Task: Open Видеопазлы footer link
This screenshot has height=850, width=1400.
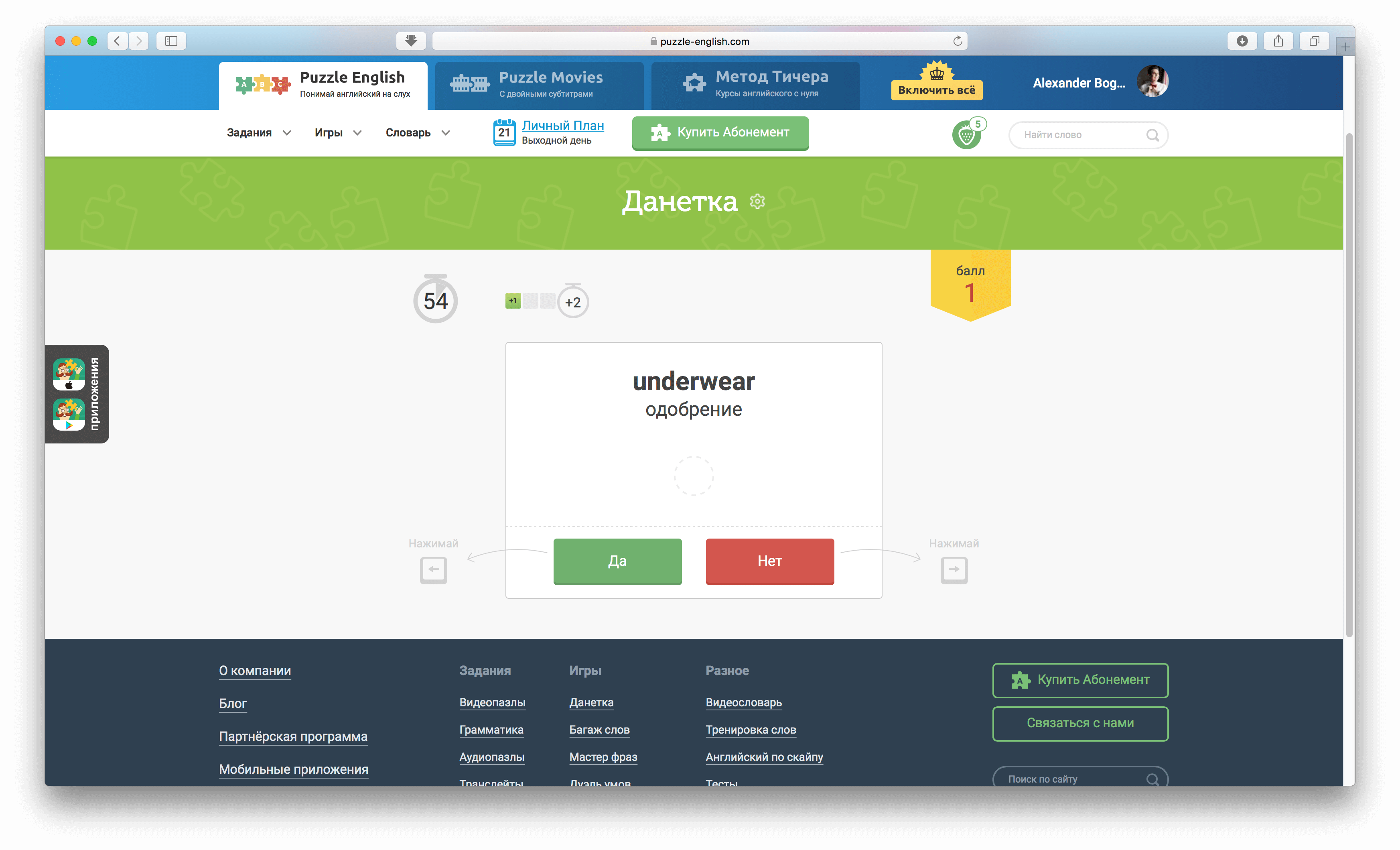Action: [x=492, y=703]
